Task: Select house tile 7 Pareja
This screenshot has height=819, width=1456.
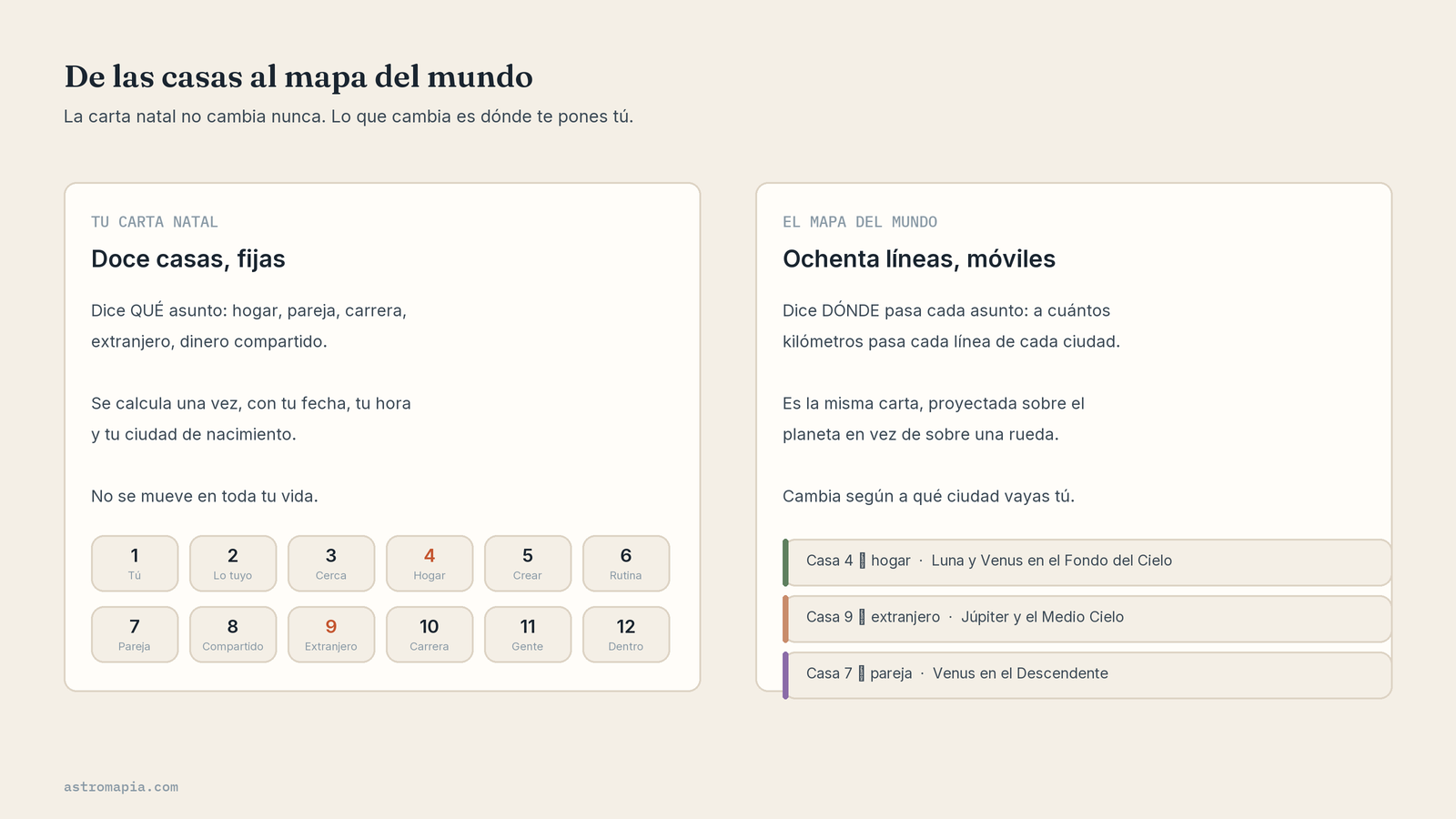Action: point(135,634)
